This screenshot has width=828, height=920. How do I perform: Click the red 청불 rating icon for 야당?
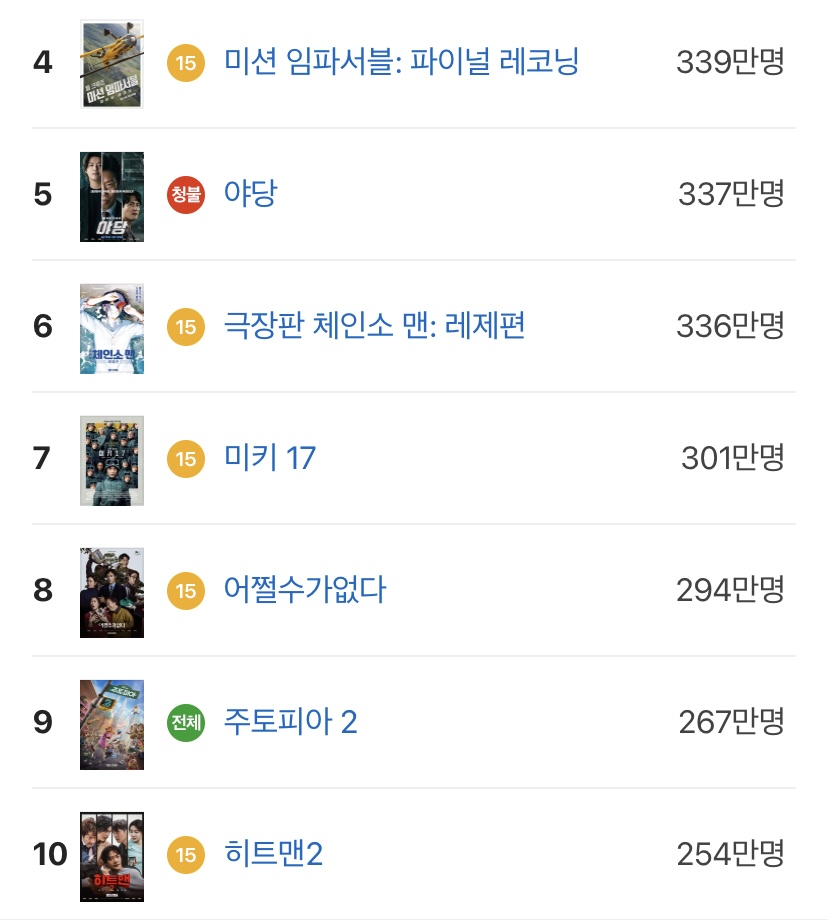(x=186, y=195)
